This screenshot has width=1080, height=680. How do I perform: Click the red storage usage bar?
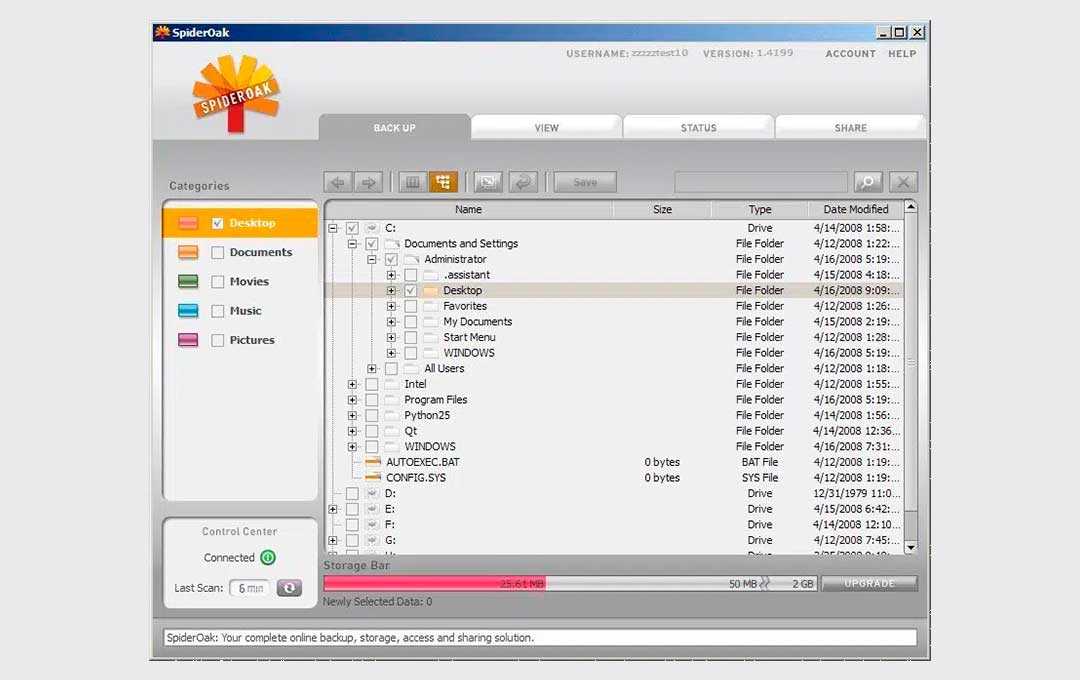435,584
